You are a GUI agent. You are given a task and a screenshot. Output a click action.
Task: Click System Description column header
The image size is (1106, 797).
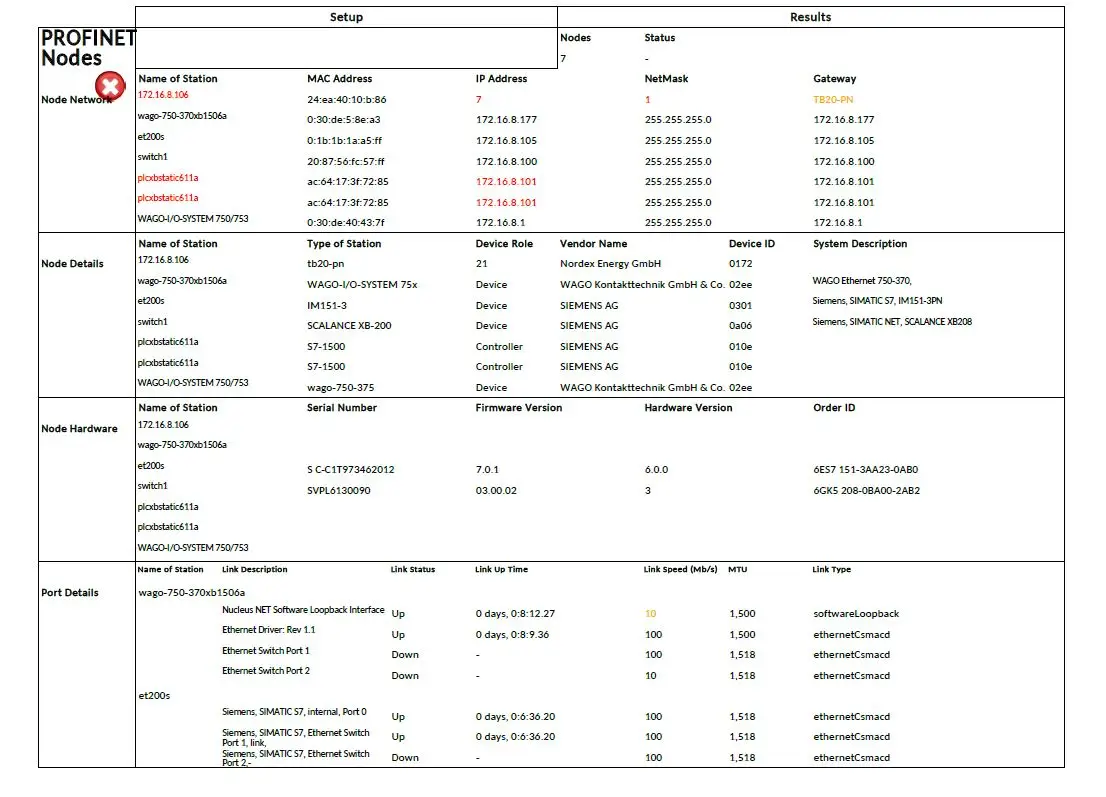(860, 244)
